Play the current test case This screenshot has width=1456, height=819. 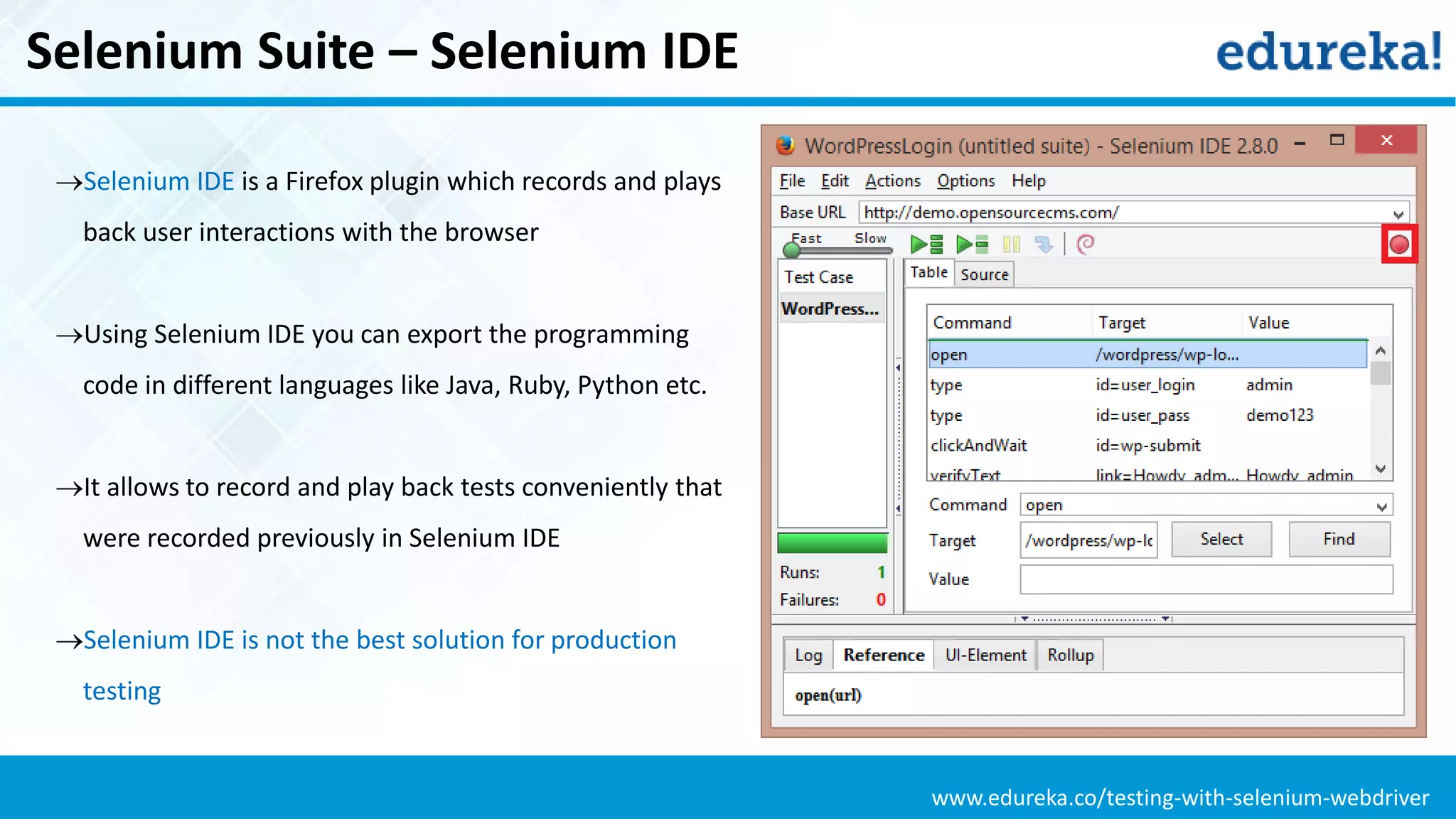point(972,245)
